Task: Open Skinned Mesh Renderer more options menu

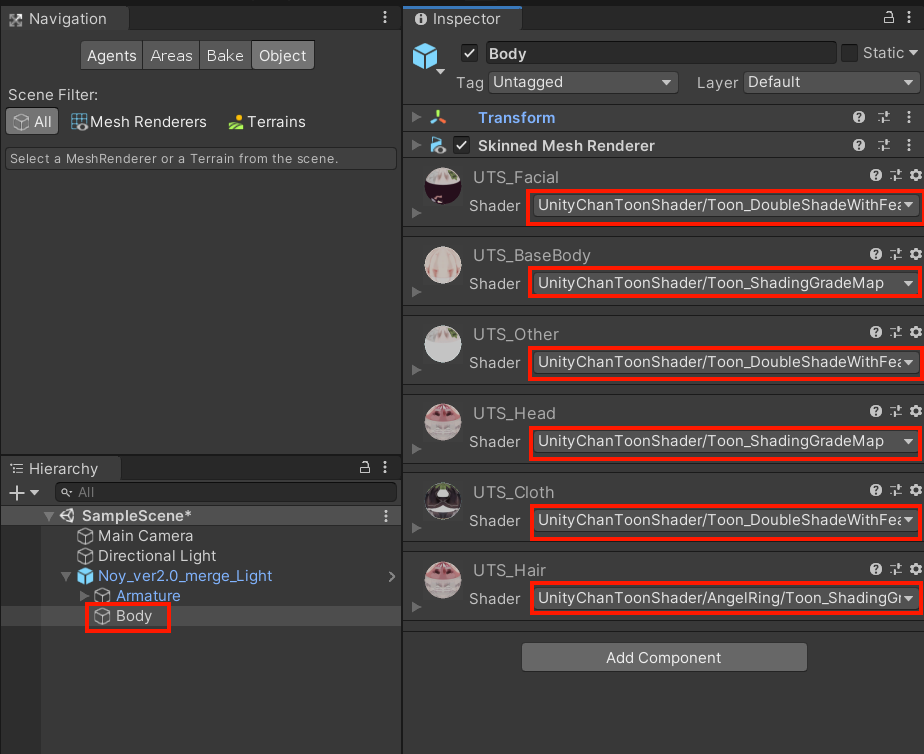Action: point(909,145)
